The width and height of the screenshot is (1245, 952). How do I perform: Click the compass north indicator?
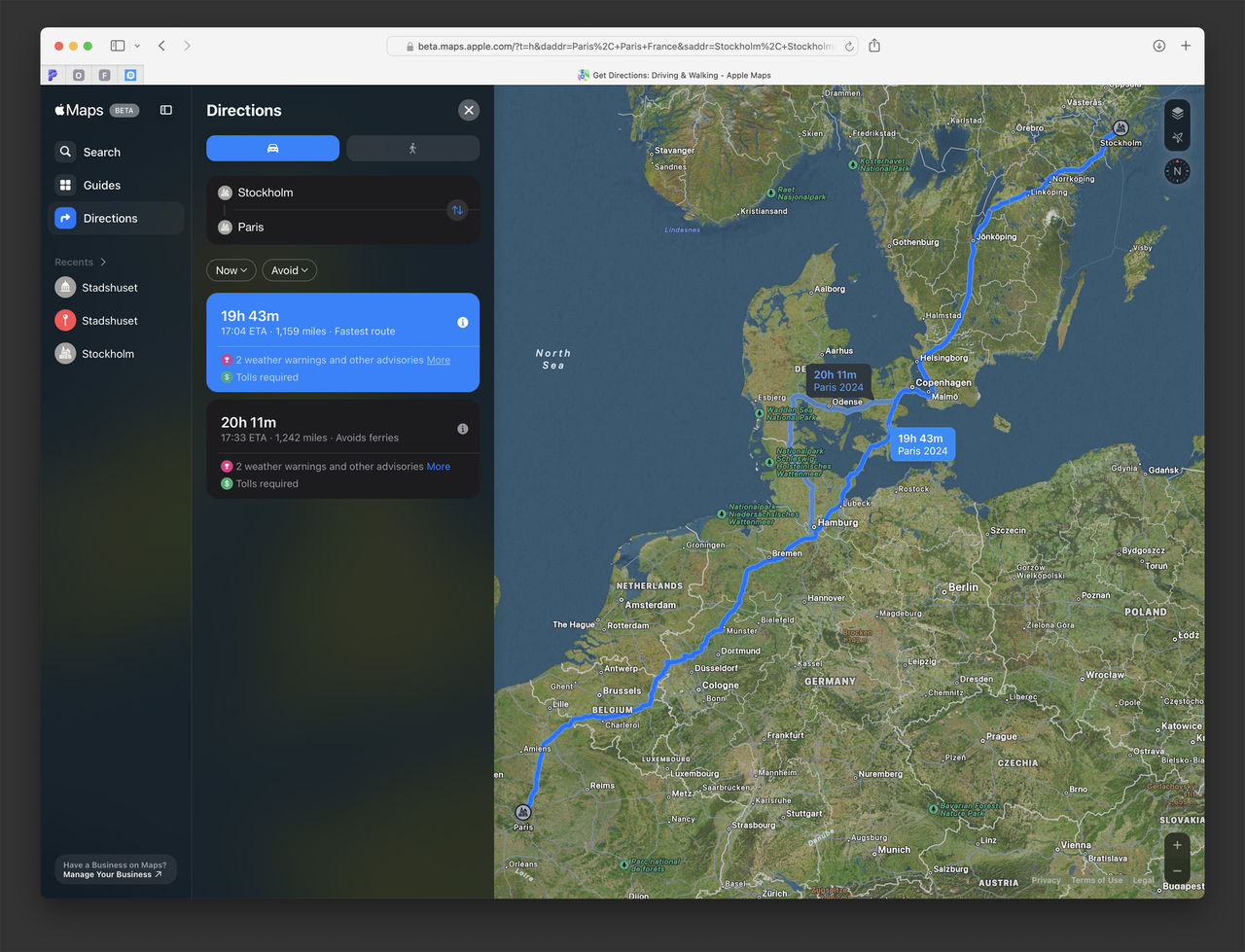tap(1177, 171)
